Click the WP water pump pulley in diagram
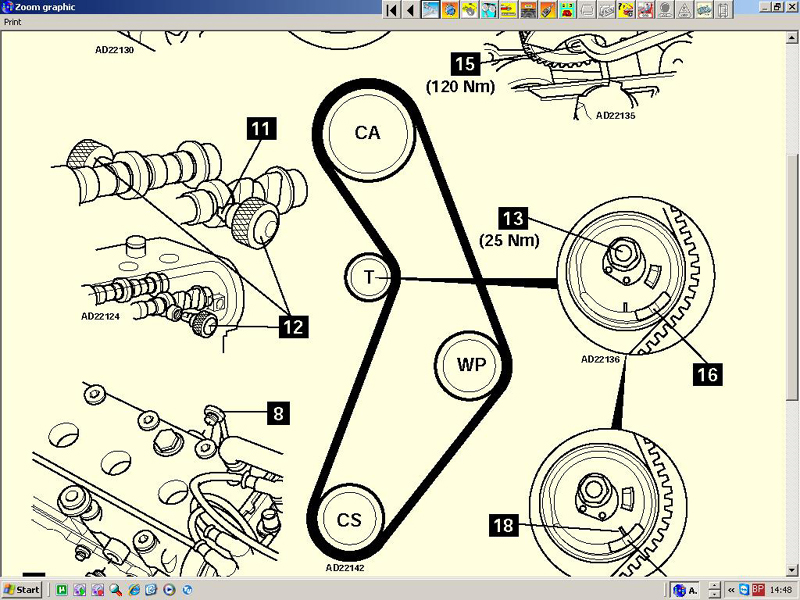The image size is (800, 600). 471,364
